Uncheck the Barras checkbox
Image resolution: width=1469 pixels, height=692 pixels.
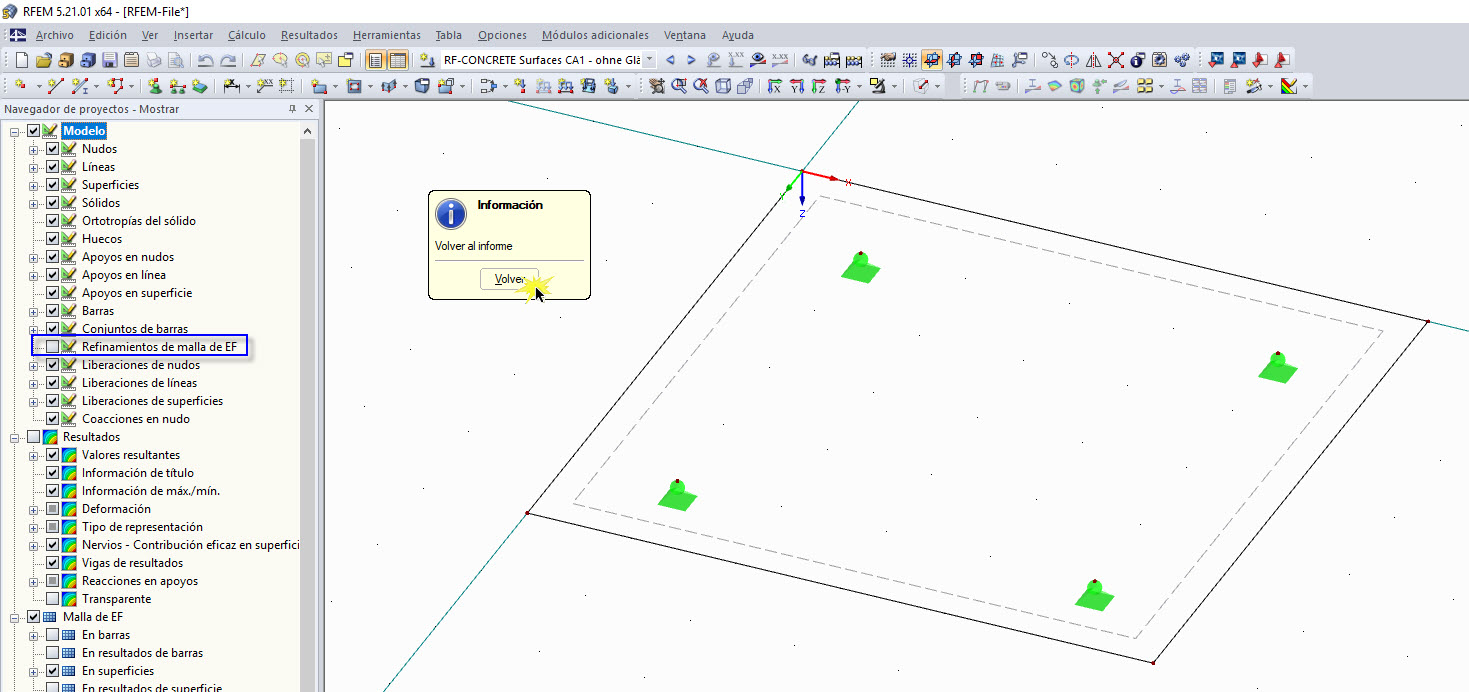[53, 311]
